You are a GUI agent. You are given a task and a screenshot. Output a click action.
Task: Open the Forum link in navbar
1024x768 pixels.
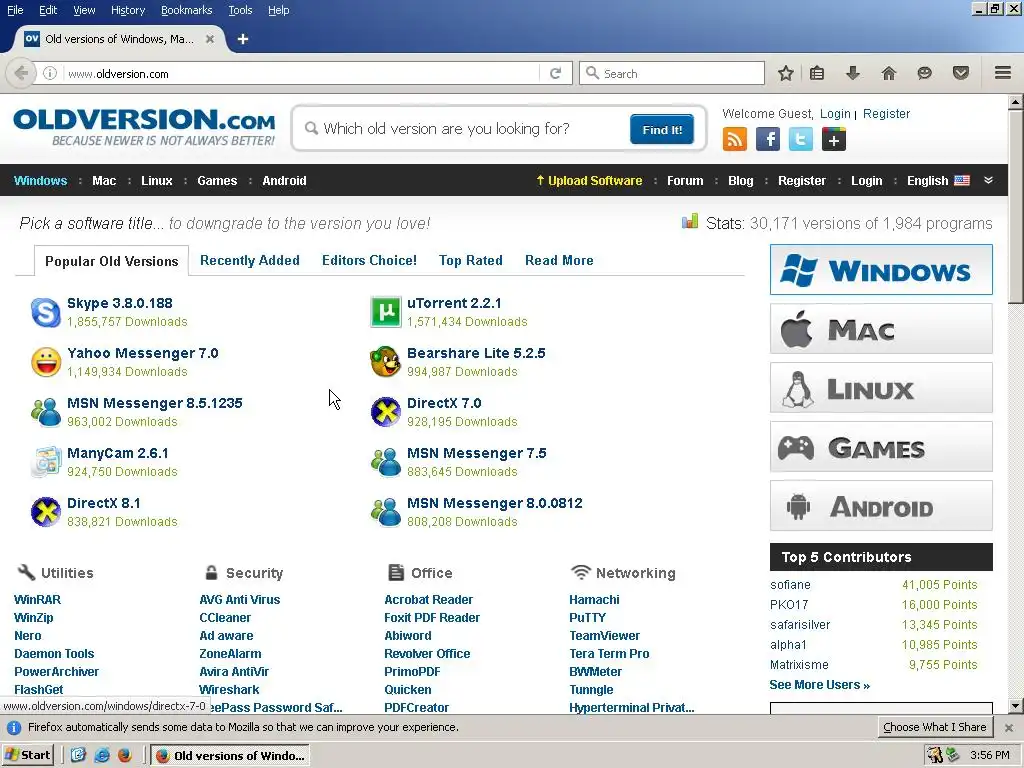[685, 181]
